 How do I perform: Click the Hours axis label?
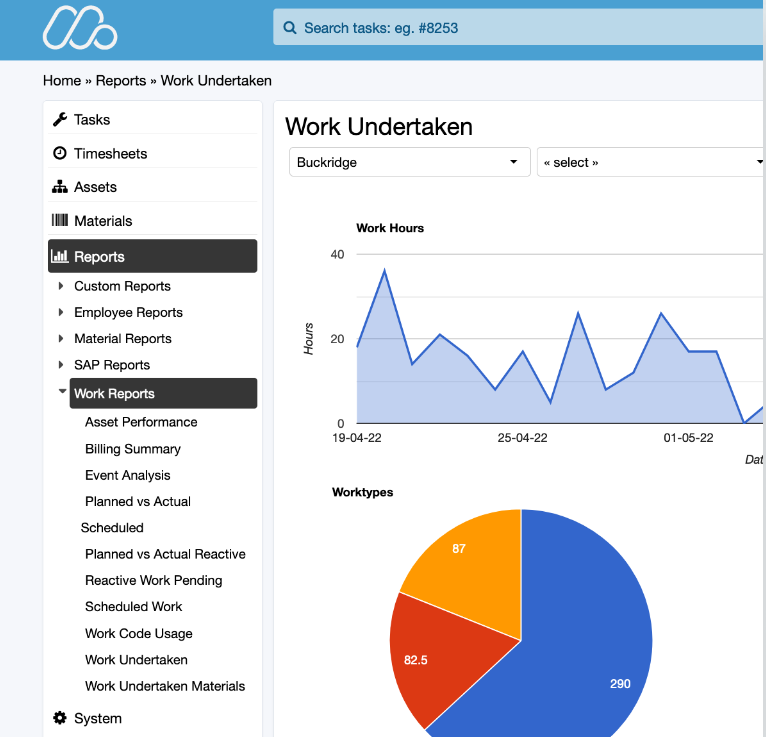pos(308,338)
